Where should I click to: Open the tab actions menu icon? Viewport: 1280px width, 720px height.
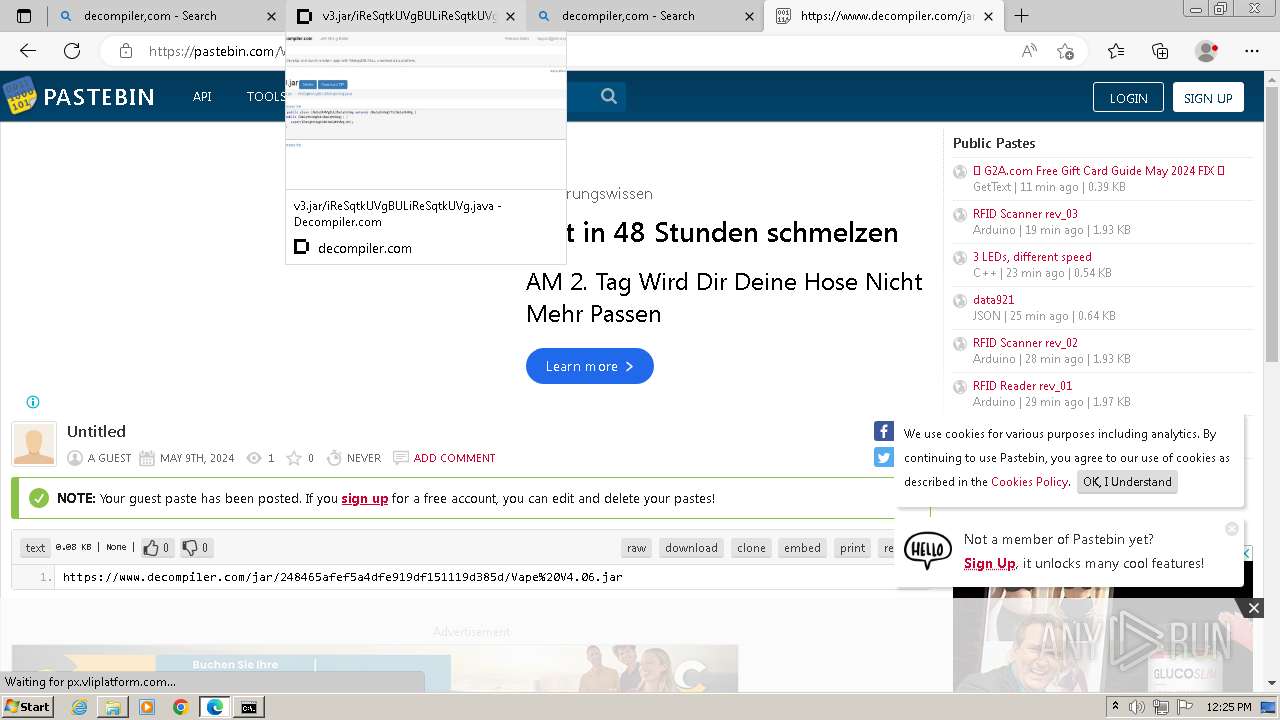(x=24, y=16)
